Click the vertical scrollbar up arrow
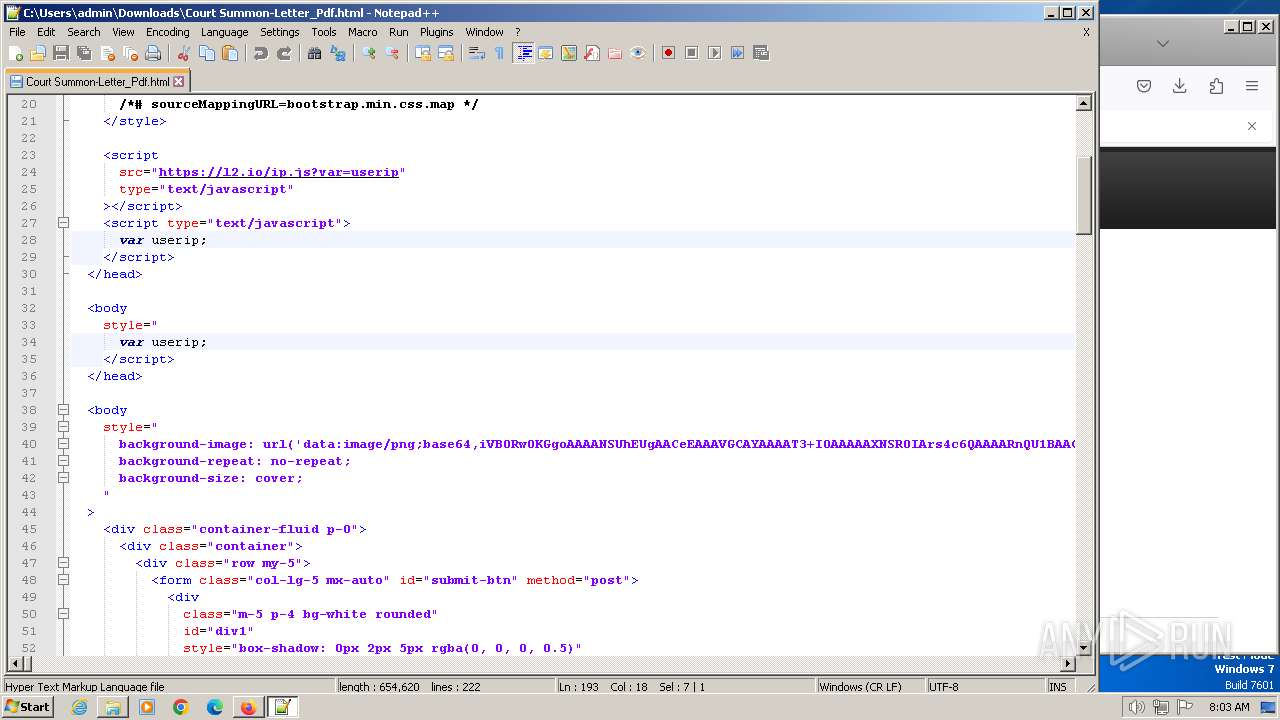This screenshot has height=720, width=1280. 1083,103
